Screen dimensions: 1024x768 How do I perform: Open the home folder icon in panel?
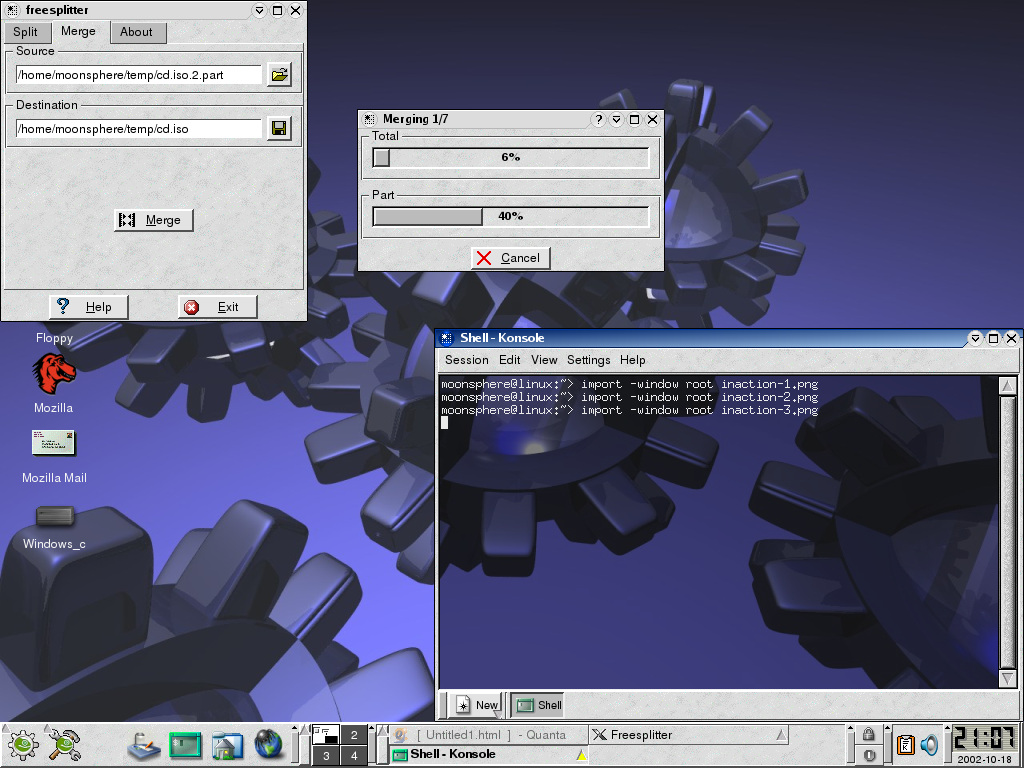tap(226, 745)
